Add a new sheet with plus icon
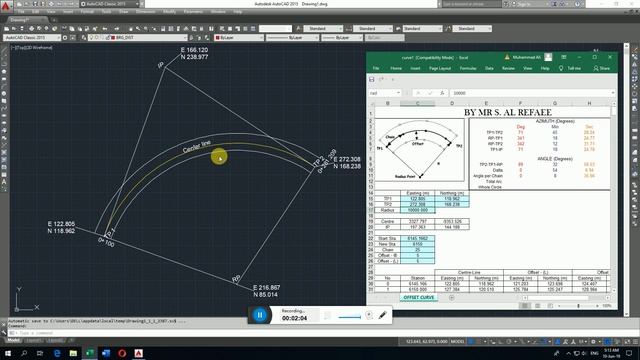 pyautogui.click(x=451, y=298)
